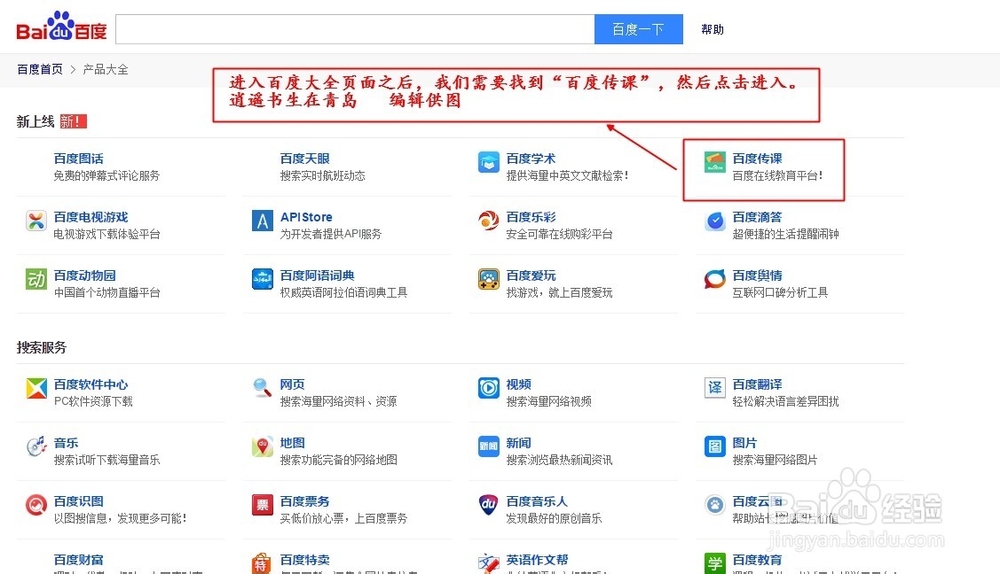Open the 百度图话 link
The height and width of the screenshot is (574, 1000).
click(x=78, y=158)
